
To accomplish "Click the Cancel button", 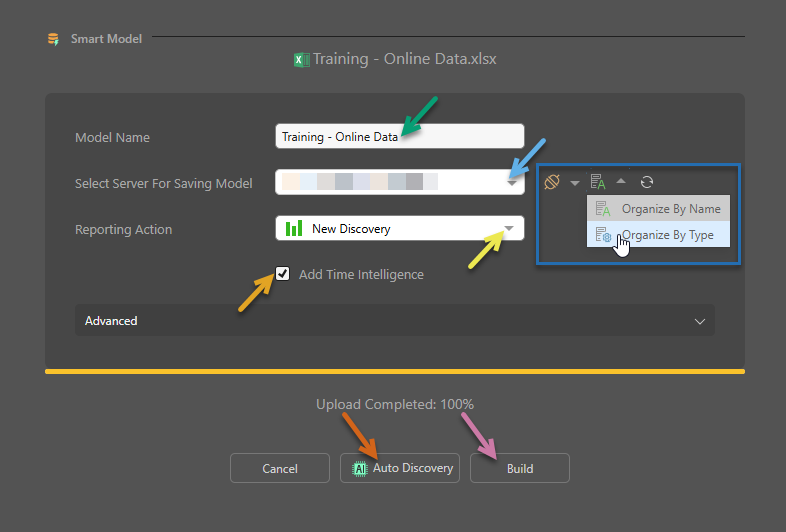I will (280, 468).
